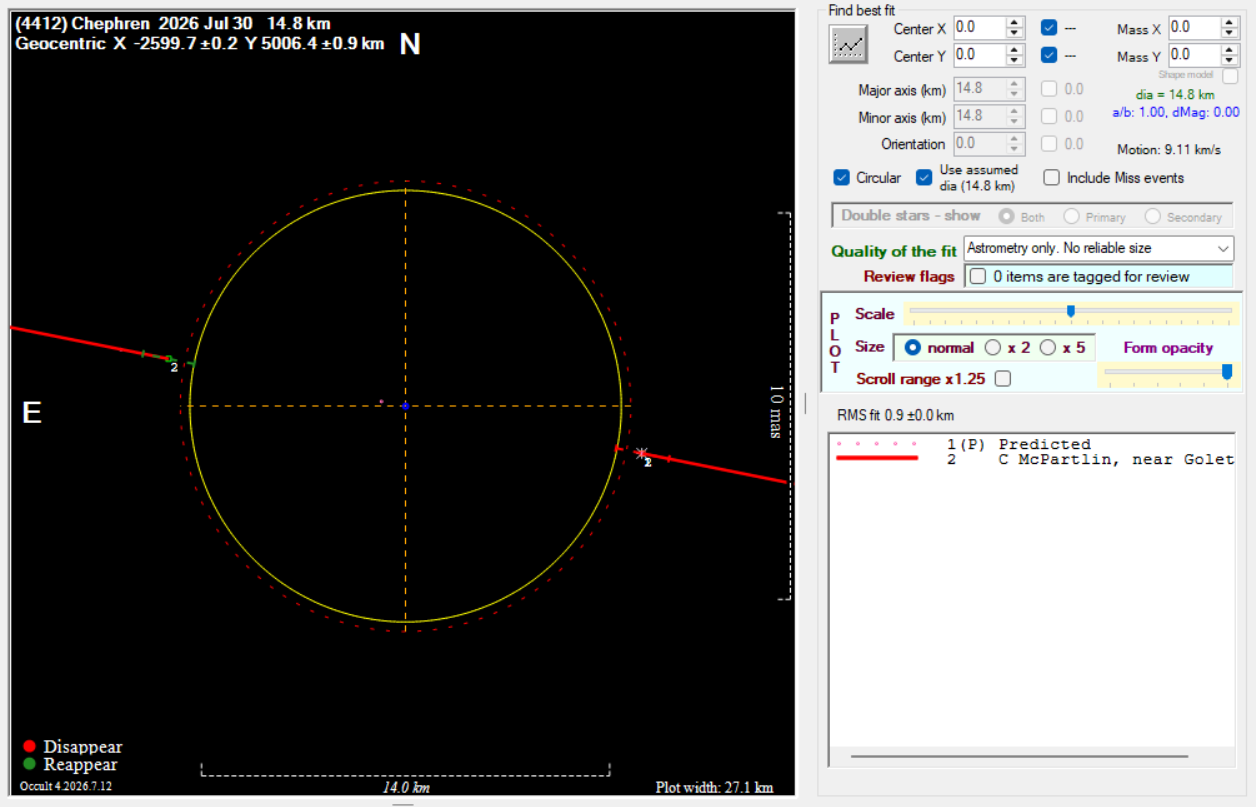The width and height of the screenshot is (1256, 807).
Task: Select the '1(P) Predicted' list row
Action: pyautogui.click(x=1032, y=444)
